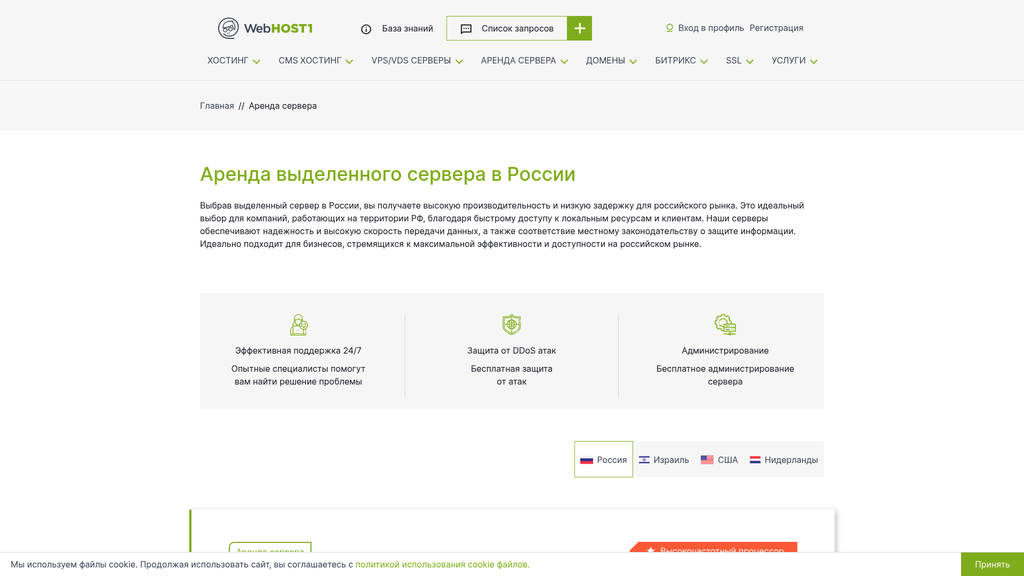Screen dimensions: 1024x576
Task: Click the DDoS protection shield icon
Action: (511, 324)
